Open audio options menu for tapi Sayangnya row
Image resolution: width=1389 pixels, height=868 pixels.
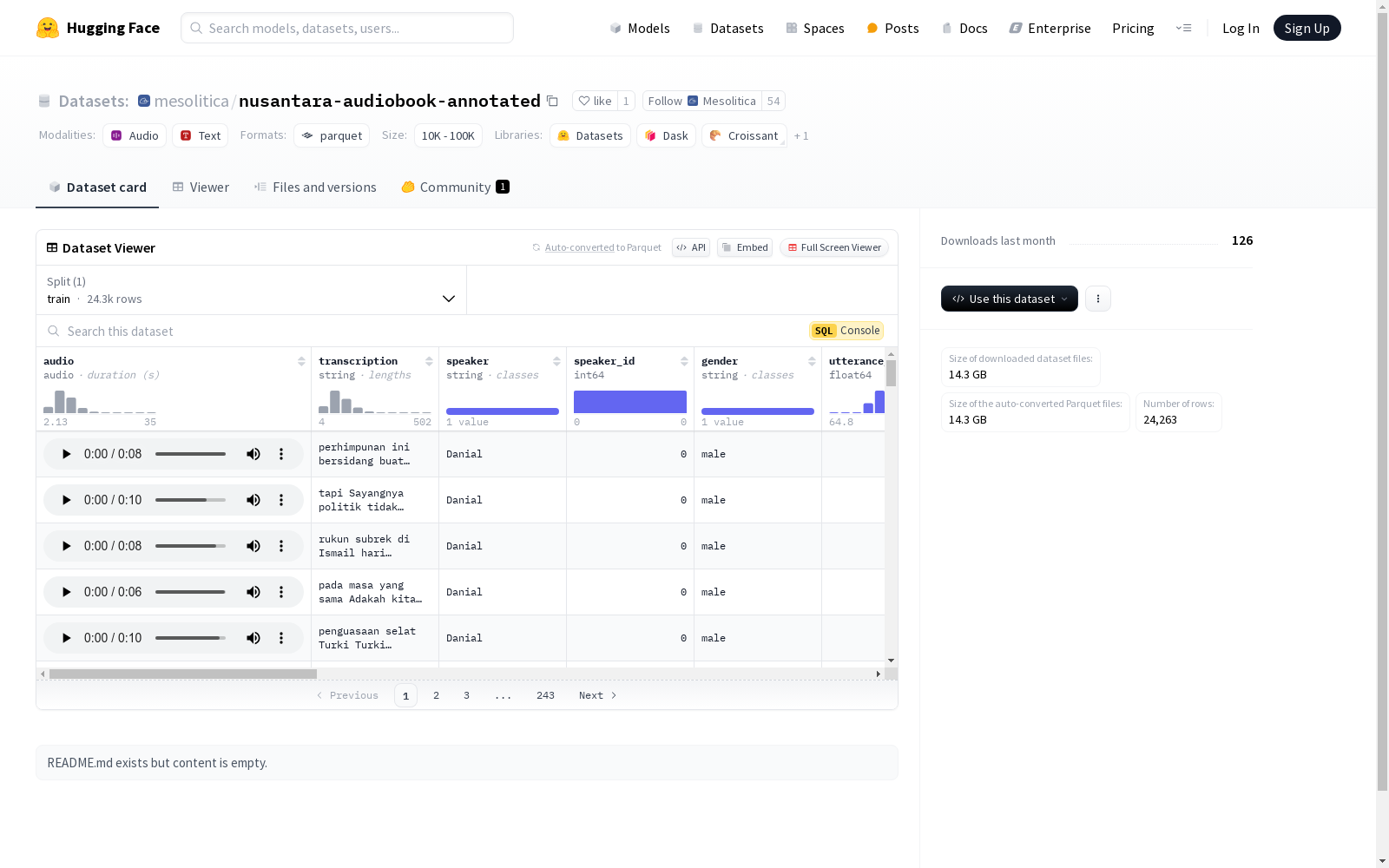click(281, 500)
